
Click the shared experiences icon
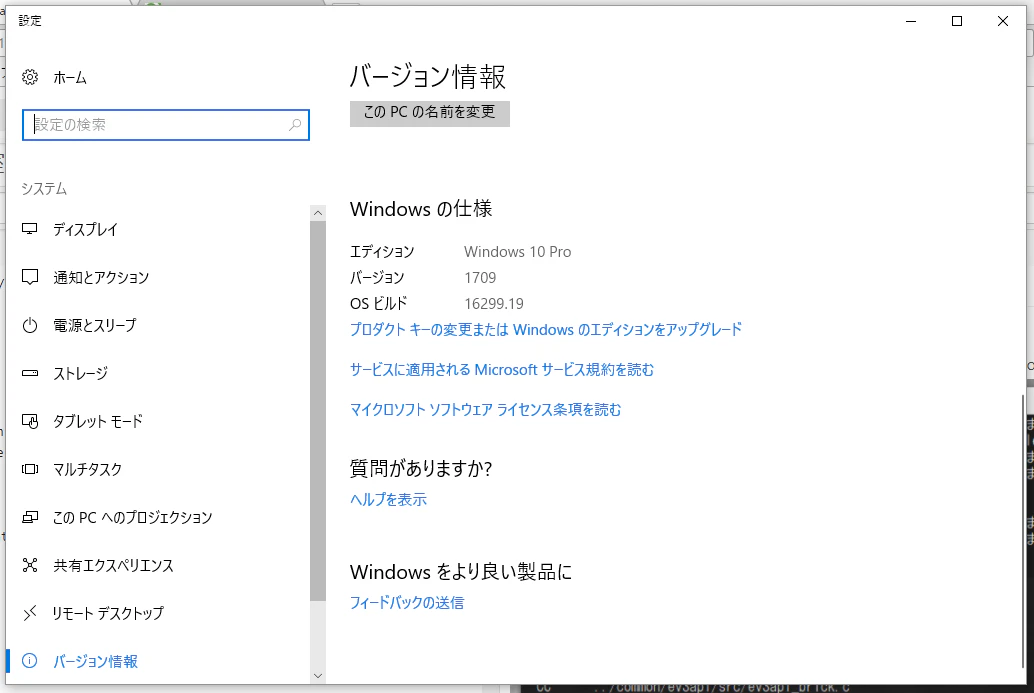[30, 565]
